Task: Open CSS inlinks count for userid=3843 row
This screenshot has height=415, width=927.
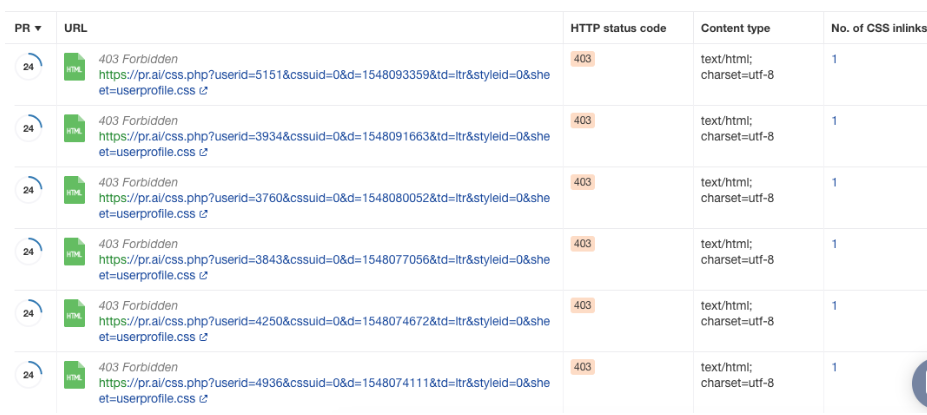Action: pos(834,244)
